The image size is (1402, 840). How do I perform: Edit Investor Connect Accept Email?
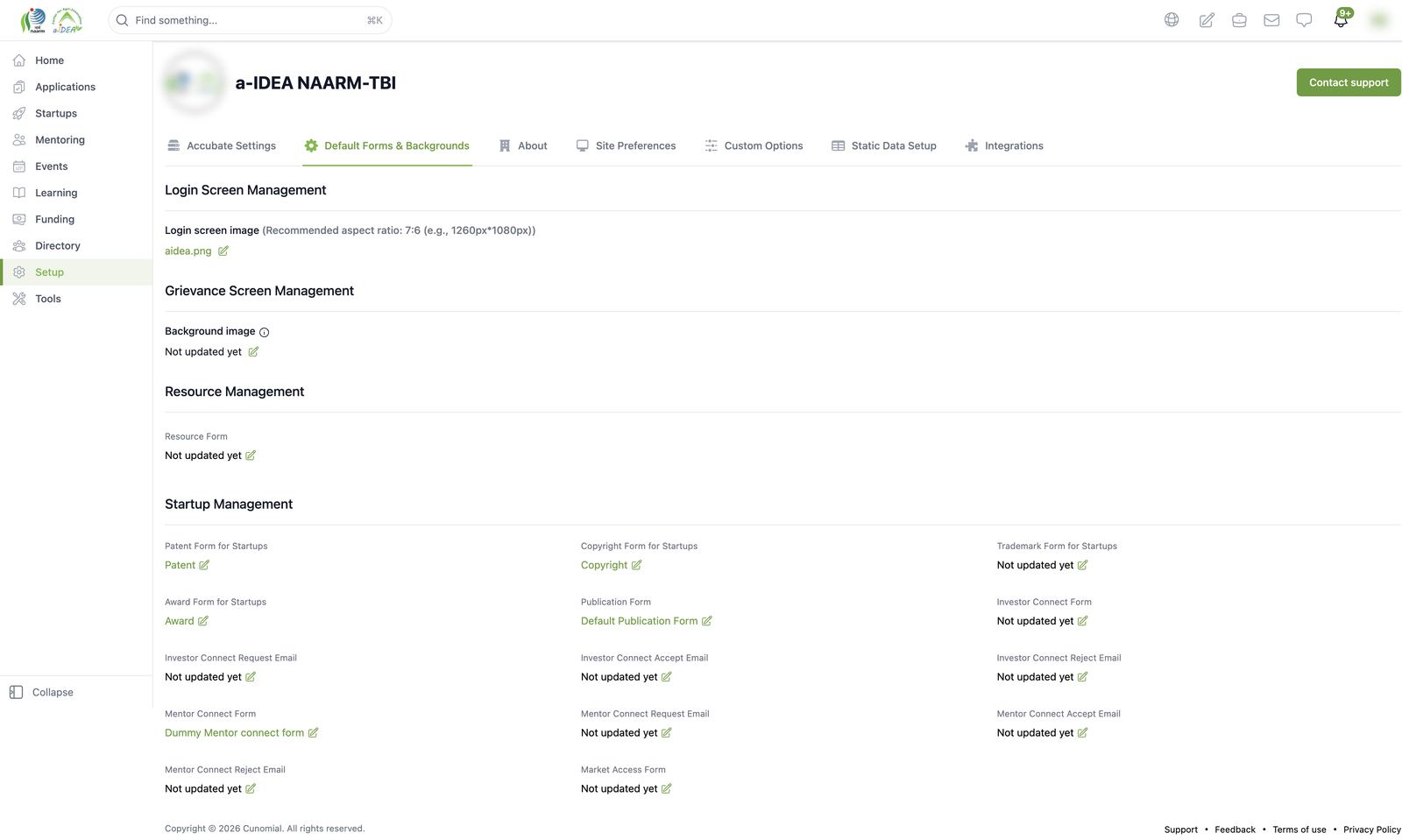(666, 677)
